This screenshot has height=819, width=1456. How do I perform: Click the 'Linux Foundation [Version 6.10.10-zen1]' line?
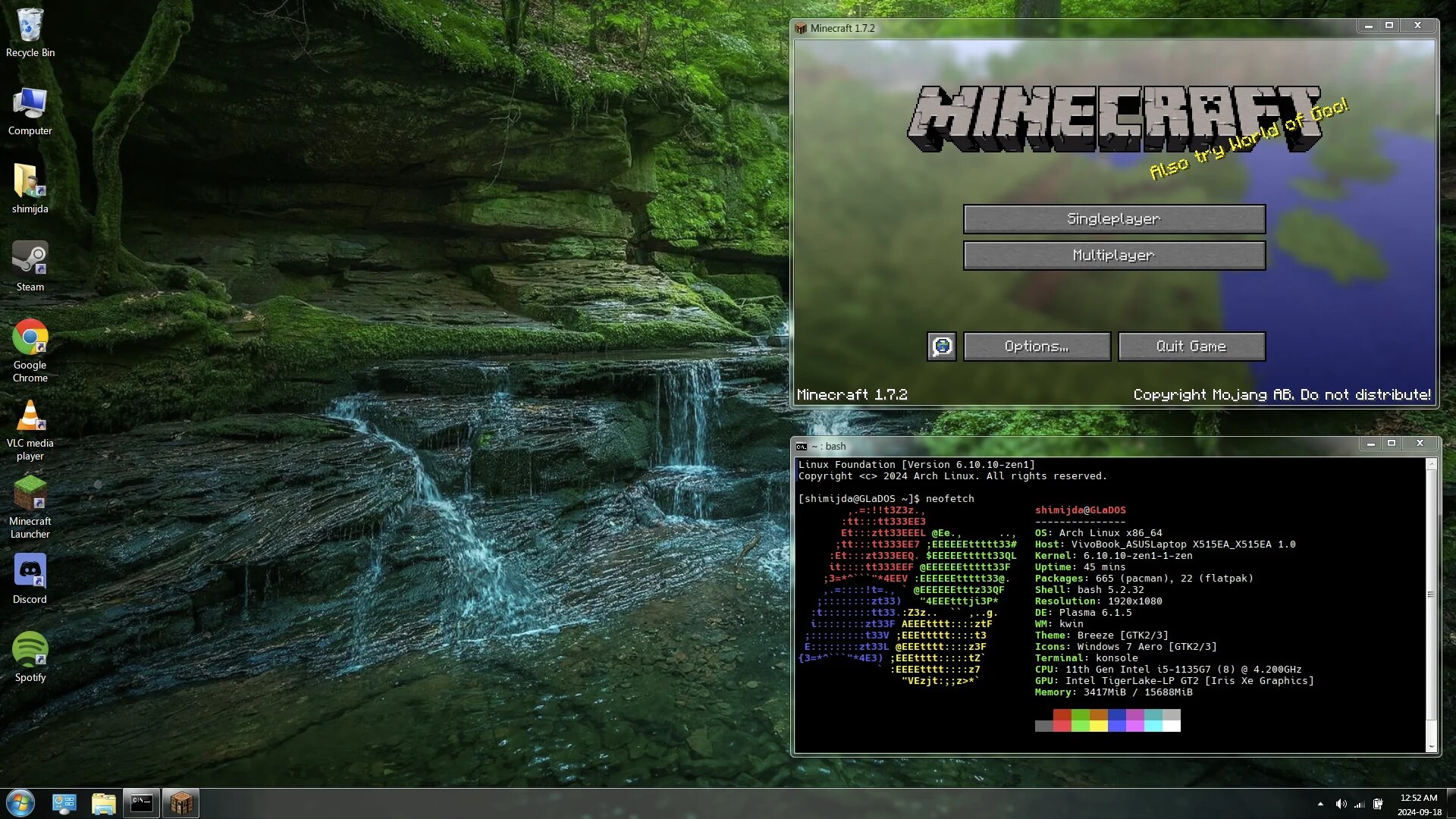click(916, 465)
